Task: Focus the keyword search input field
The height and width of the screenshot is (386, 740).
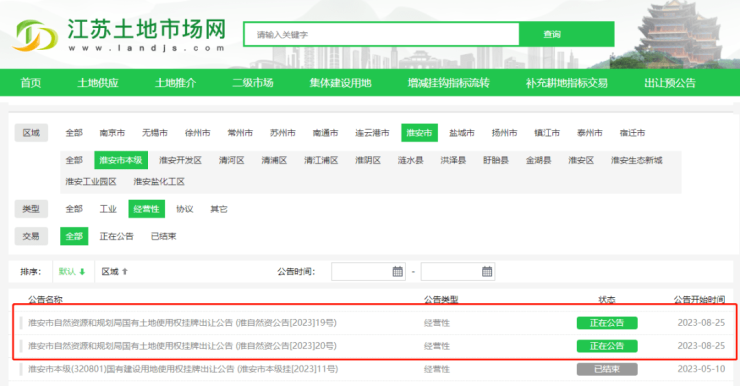Action: [x=382, y=34]
